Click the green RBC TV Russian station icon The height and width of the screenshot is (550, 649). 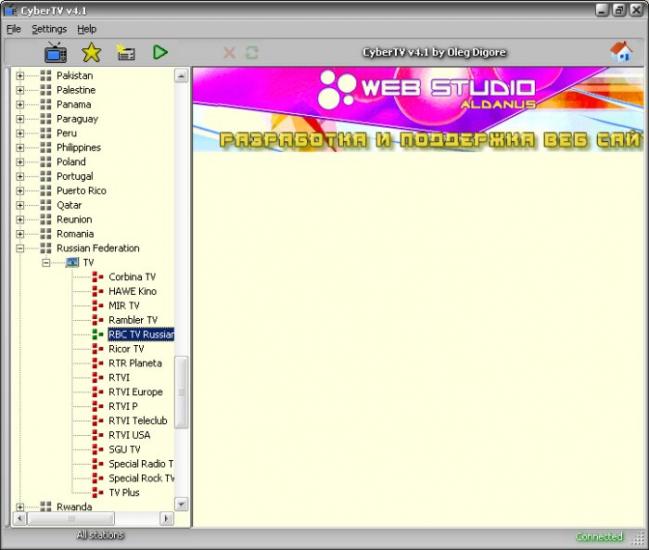pos(98,334)
